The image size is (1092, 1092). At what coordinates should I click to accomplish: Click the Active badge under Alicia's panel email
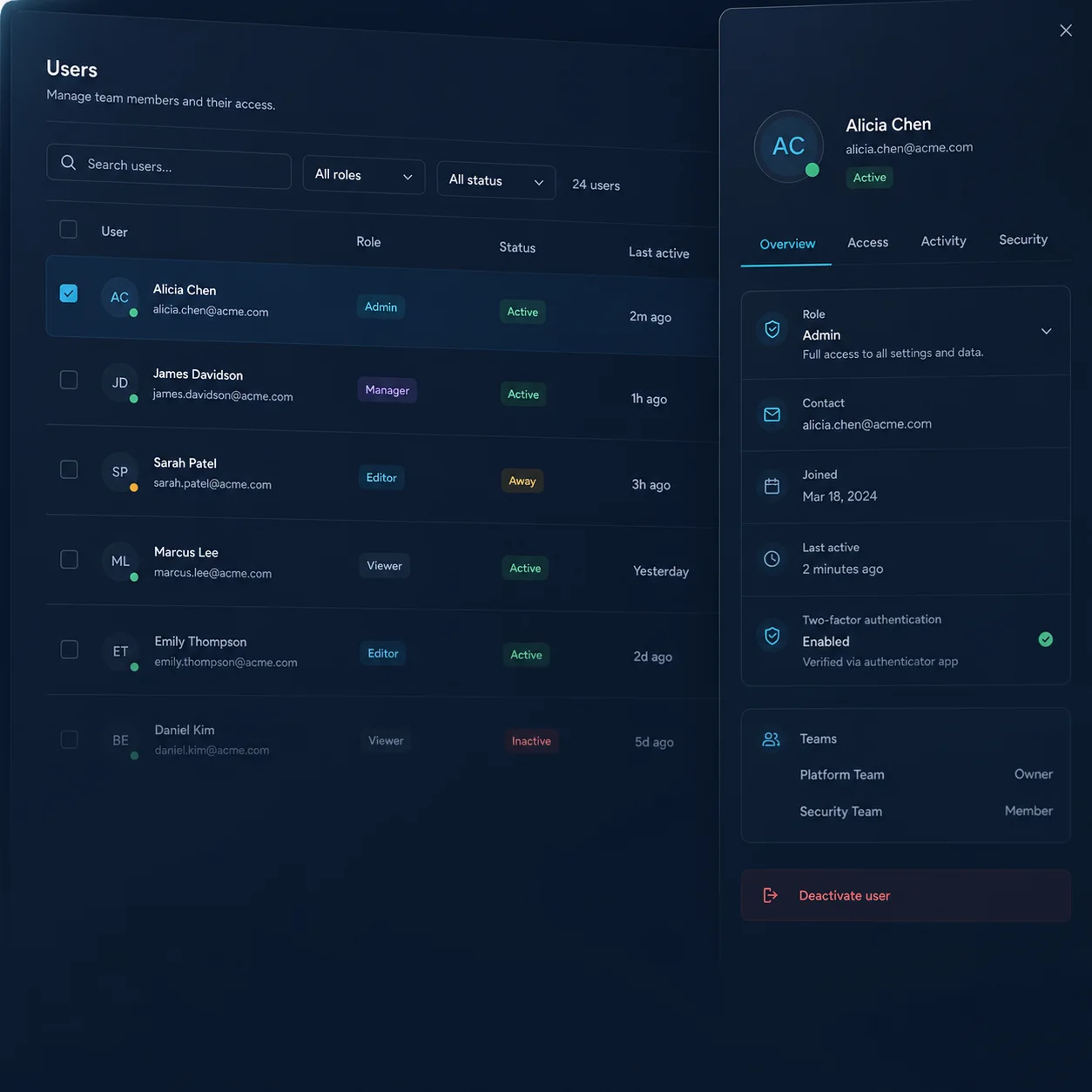[869, 177]
